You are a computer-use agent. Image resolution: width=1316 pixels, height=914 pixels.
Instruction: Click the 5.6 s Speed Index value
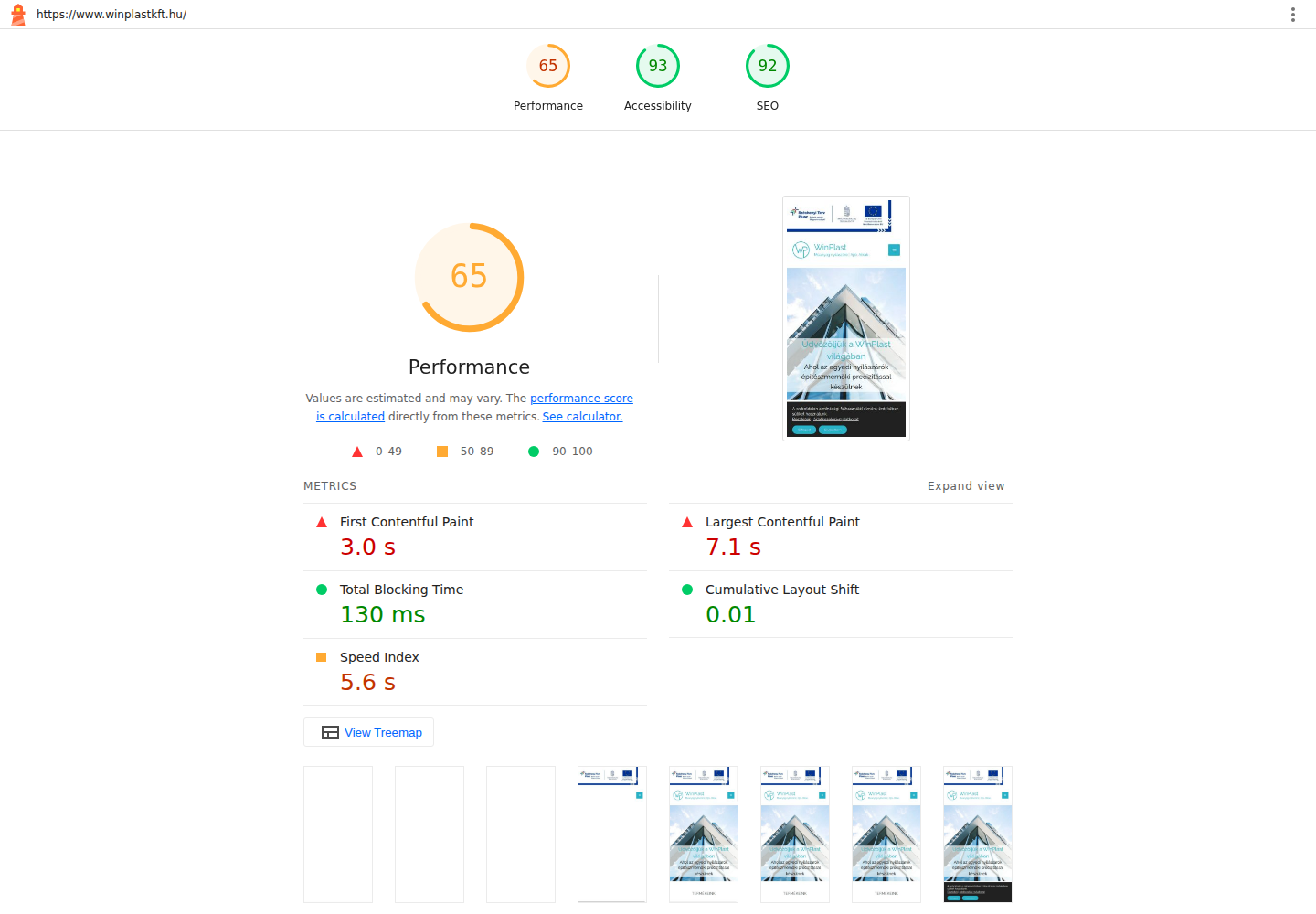(x=367, y=683)
